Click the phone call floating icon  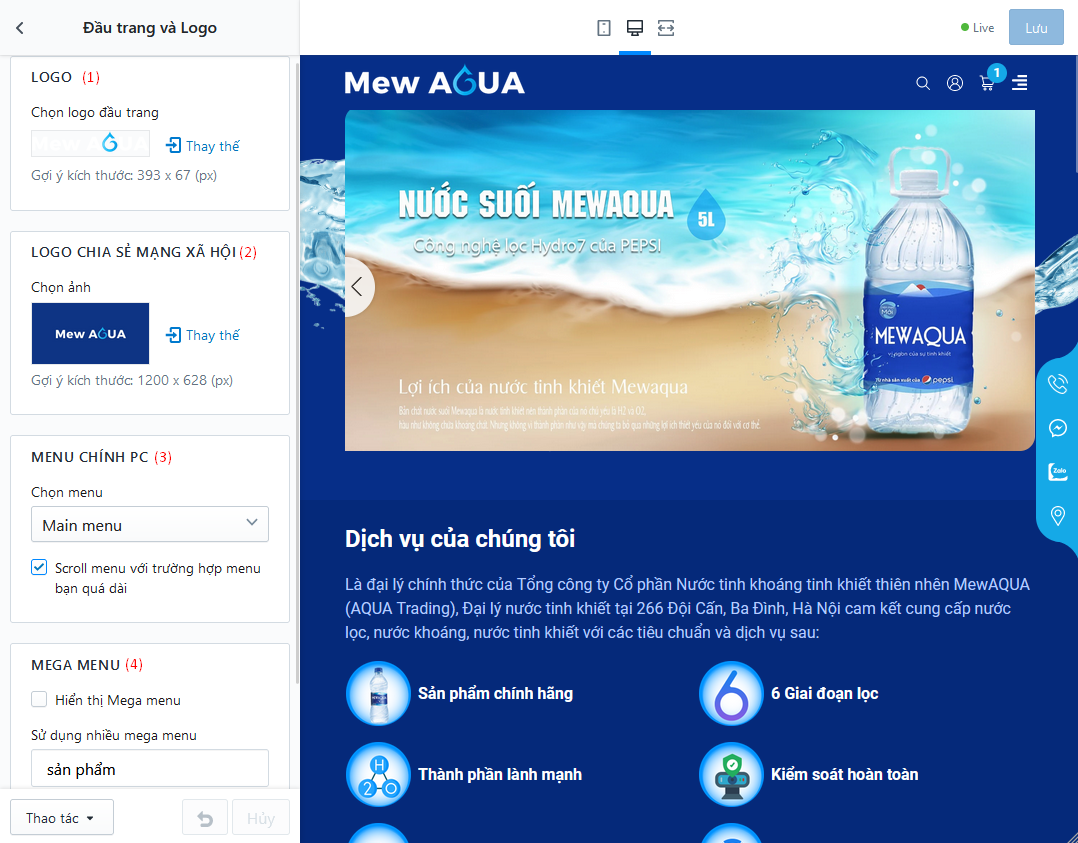1057,384
